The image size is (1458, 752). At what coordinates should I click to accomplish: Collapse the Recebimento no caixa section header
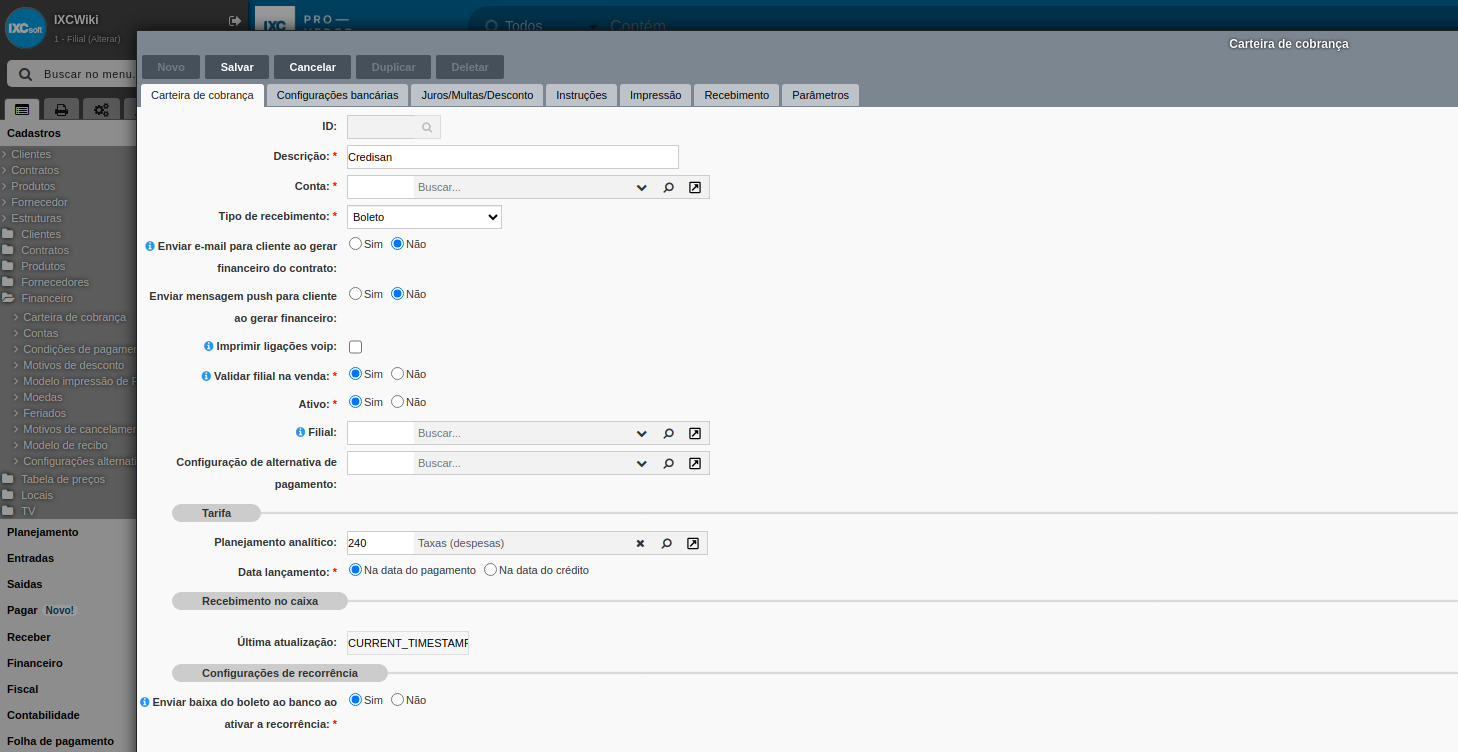click(x=260, y=601)
